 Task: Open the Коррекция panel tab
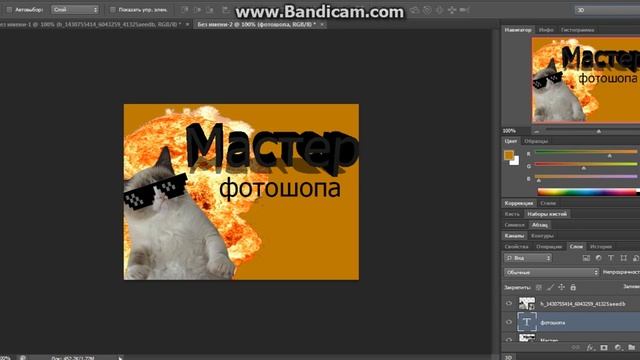[x=518, y=203]
